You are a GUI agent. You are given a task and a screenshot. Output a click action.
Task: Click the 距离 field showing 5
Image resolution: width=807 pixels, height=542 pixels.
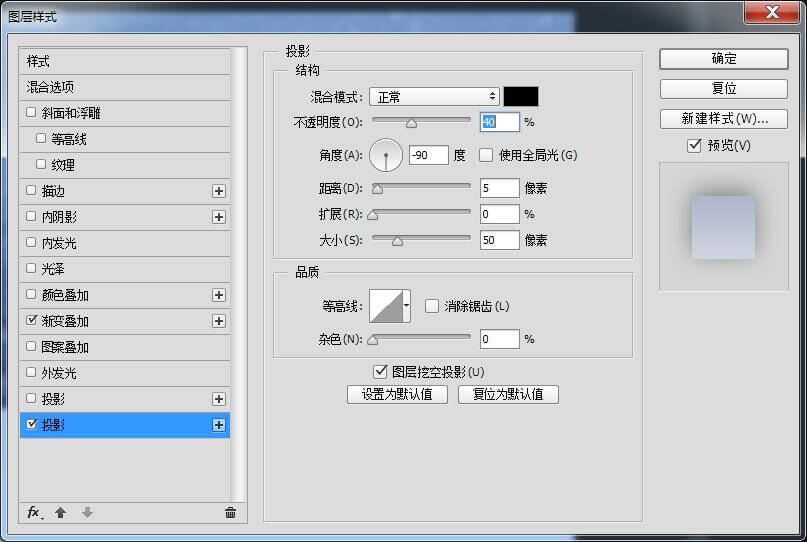click(500, 188)
